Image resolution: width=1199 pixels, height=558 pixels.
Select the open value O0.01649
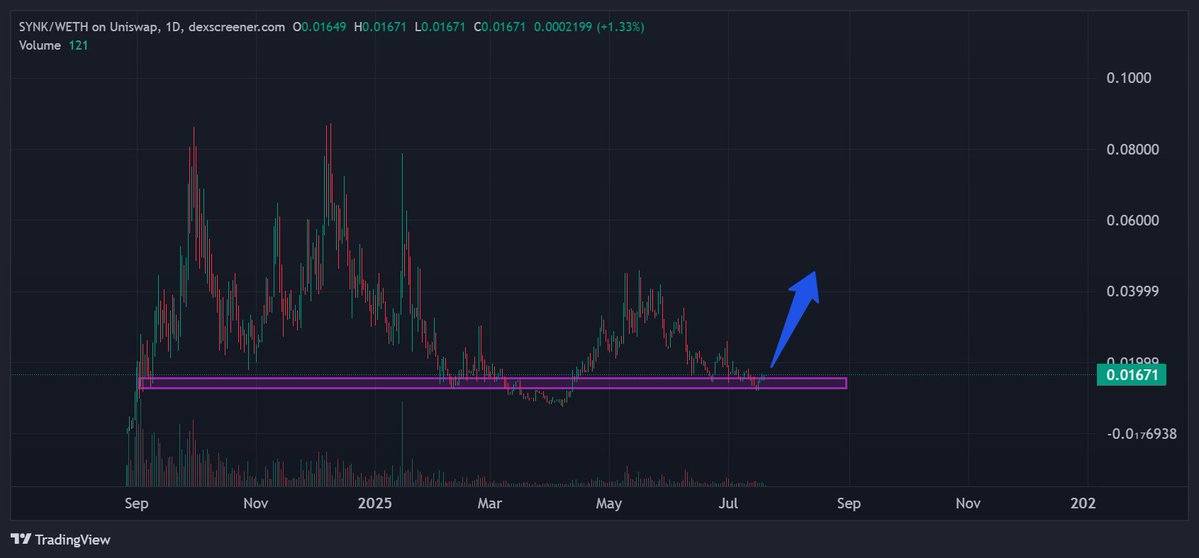tap(320, 27)
